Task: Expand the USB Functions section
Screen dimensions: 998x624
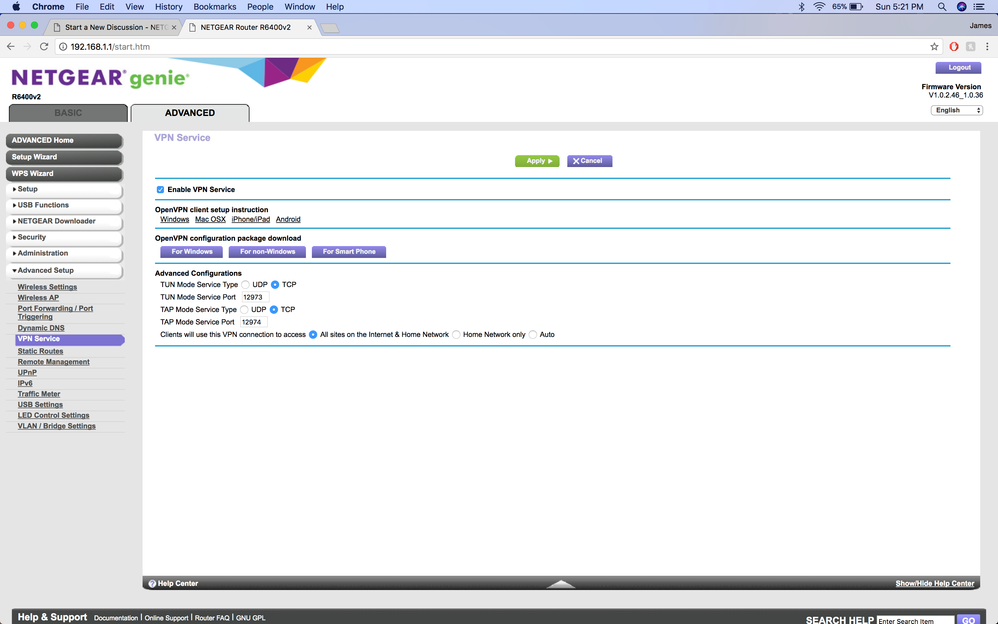Action: point(64,205)
